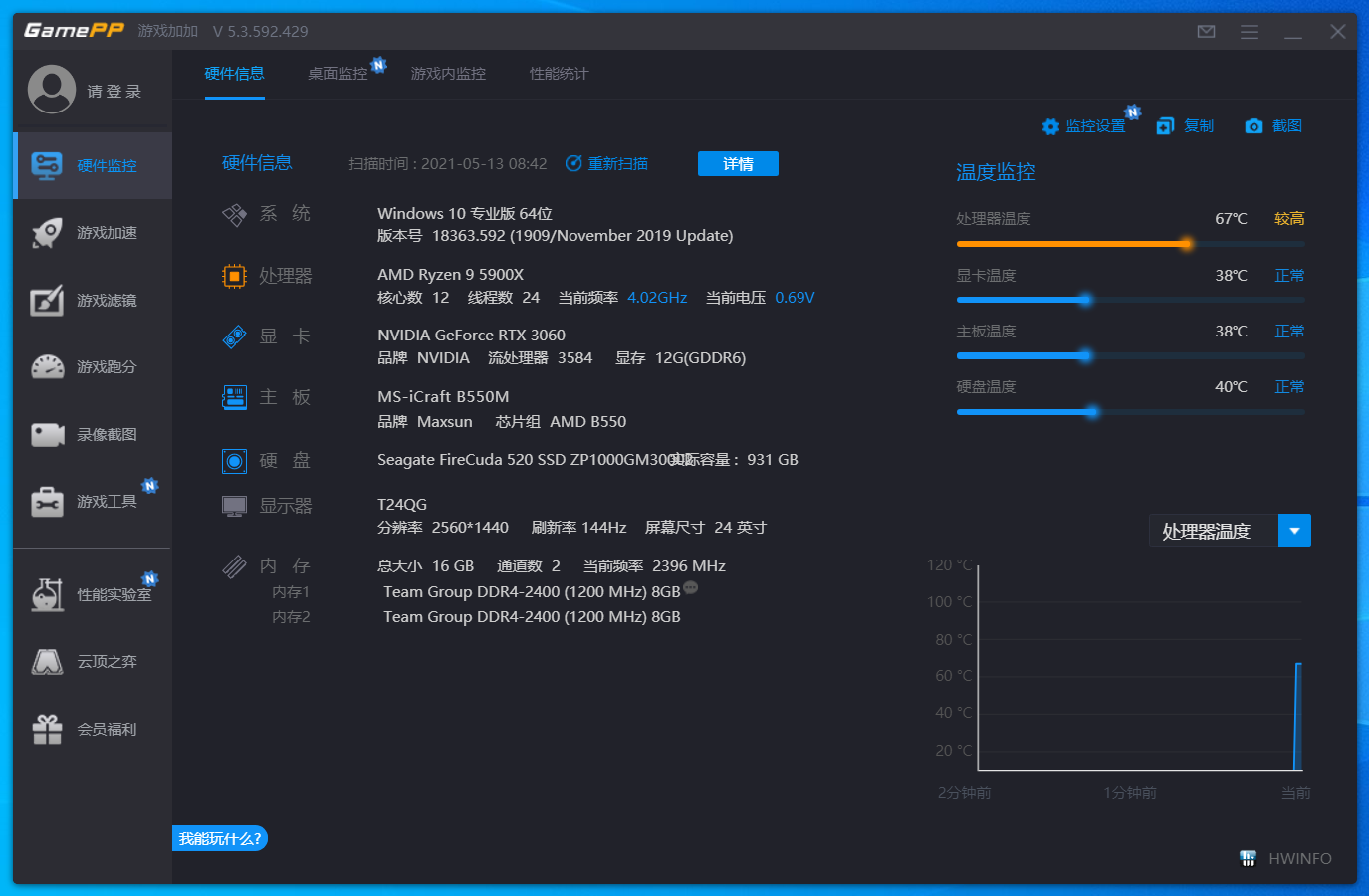Click the voltage value 0.69V

(795, 297)
